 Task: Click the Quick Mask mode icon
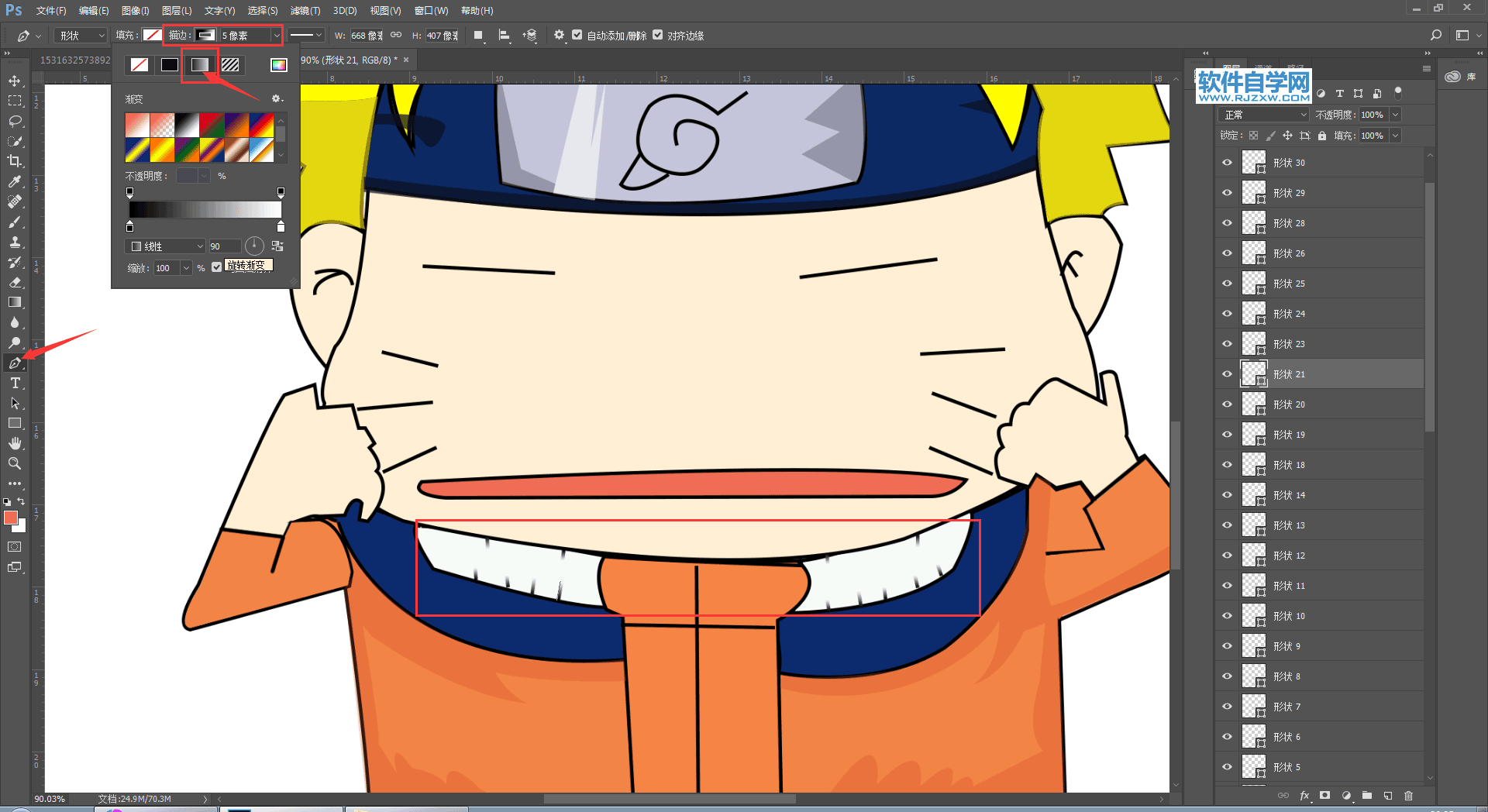[15, 547]
